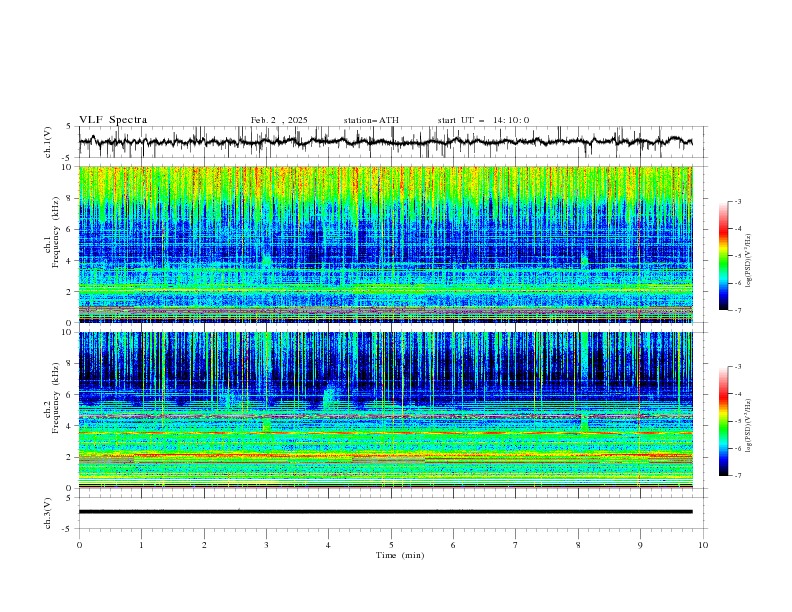Click time axis tick label "3"

pyautogui.click(x=266, y=545)
